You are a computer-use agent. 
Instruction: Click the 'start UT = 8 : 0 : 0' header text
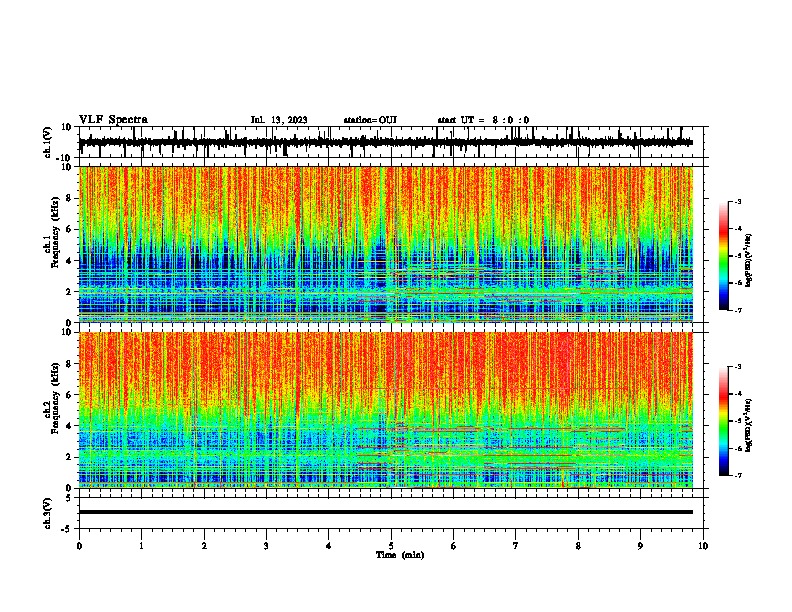coord(483,120)
